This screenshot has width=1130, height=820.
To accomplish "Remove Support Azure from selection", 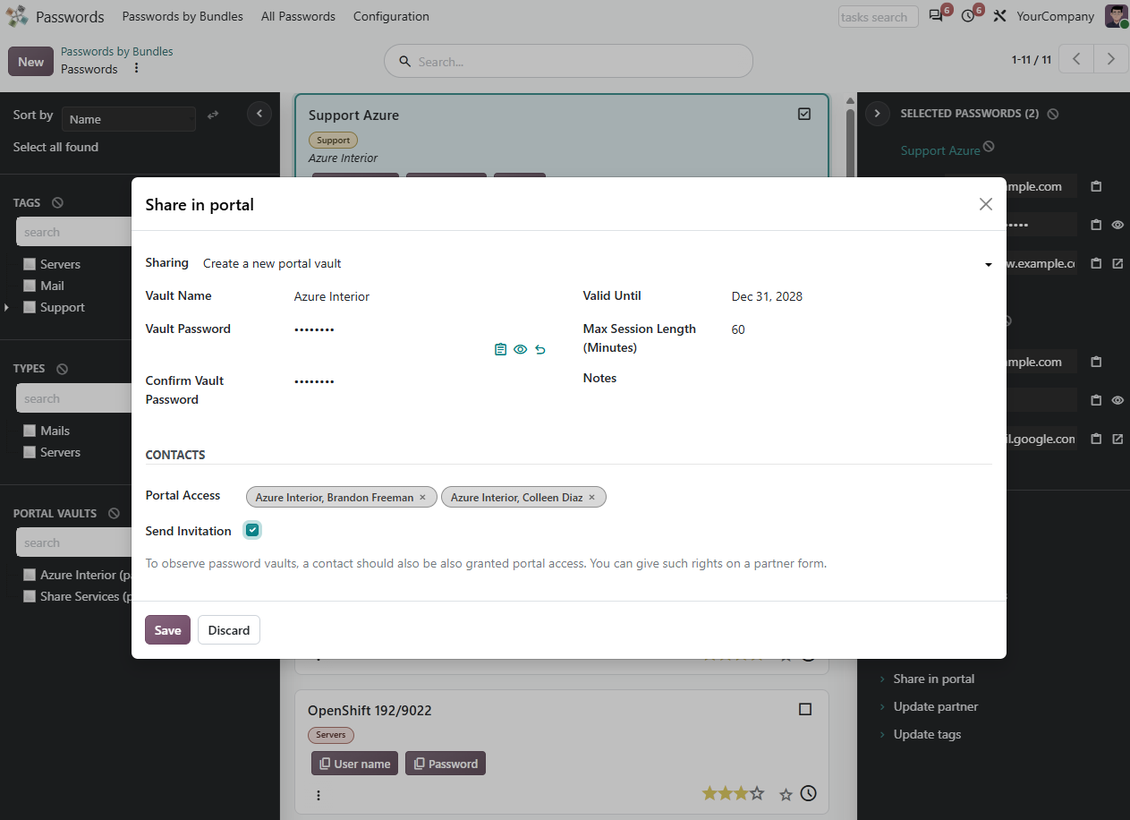I will coord(989,146).
